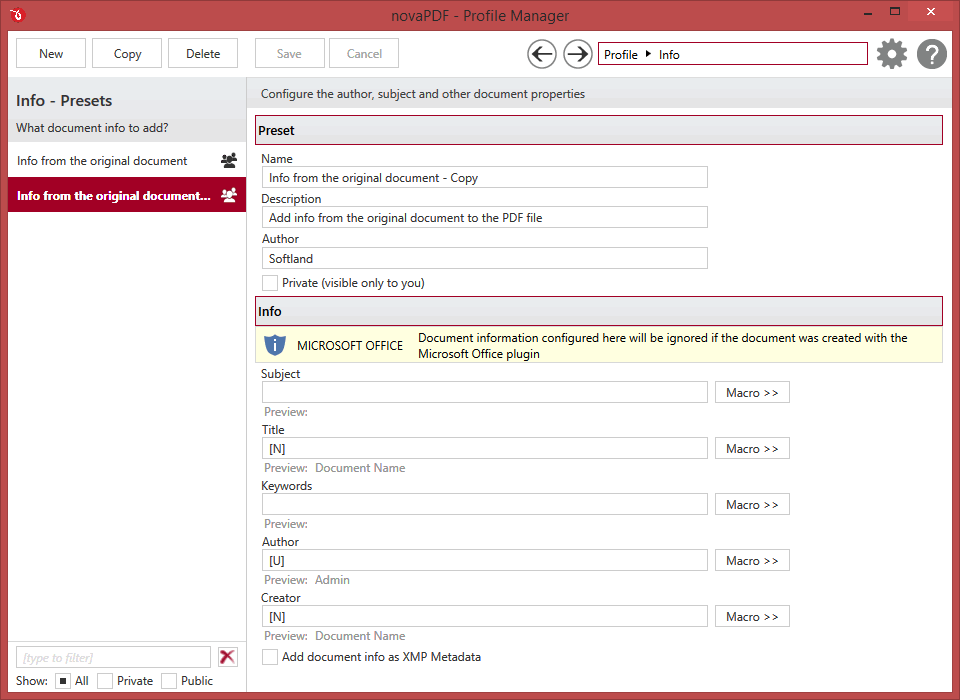Click the New button
Screen dimensions: 960x700
[x=51, y=53]
